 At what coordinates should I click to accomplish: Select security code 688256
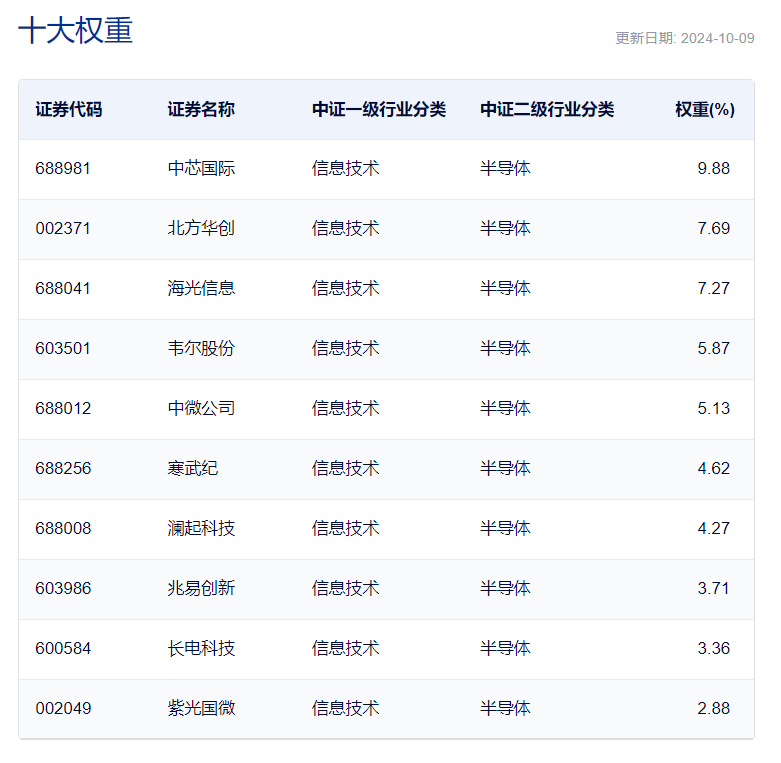point(63,468)
